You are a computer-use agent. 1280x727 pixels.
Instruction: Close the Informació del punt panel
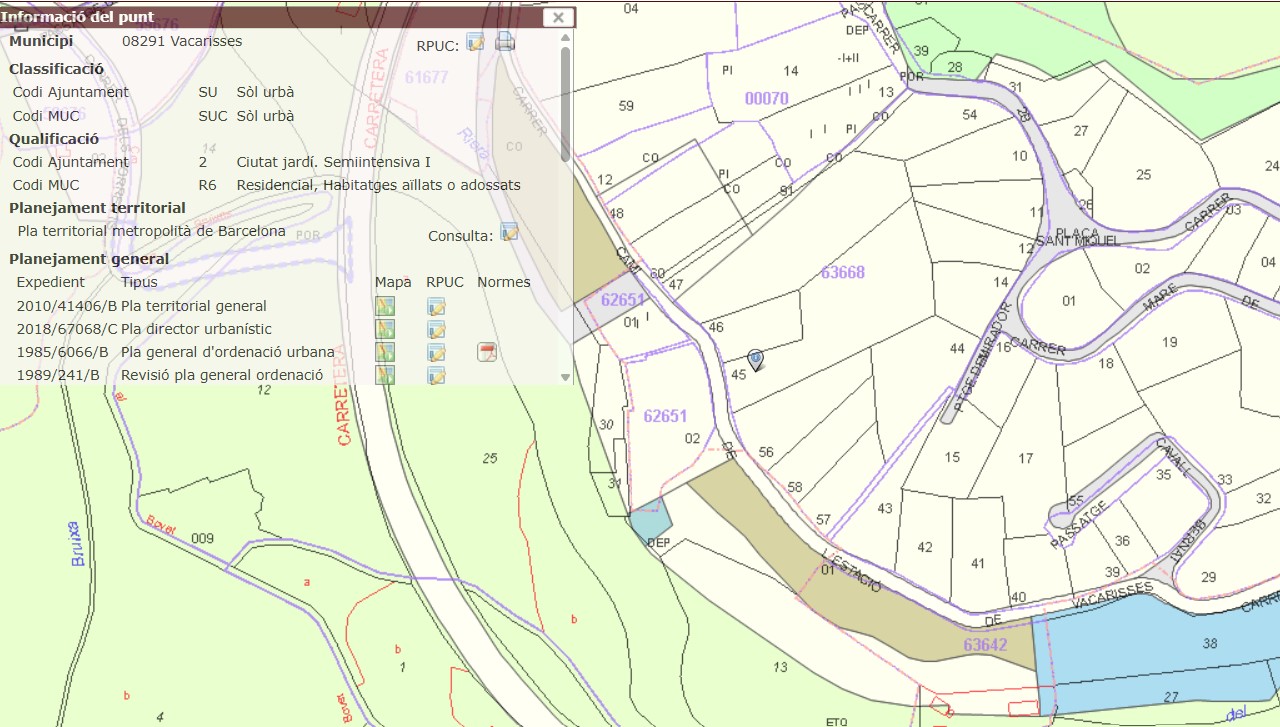point(559,17)
